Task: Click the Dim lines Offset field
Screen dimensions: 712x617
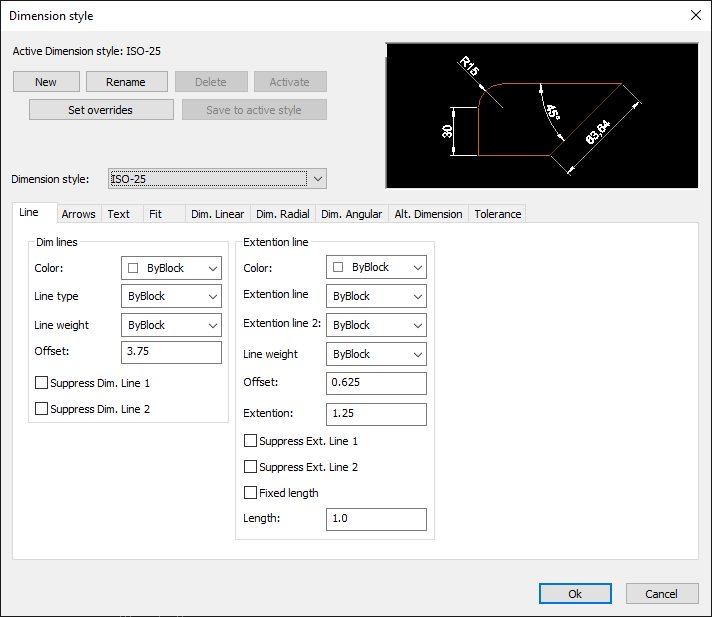Action: click(171, 352)
